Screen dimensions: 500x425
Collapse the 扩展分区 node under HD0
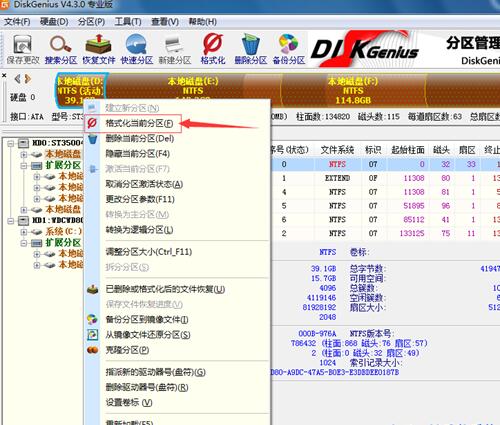(x=24, y=165)
